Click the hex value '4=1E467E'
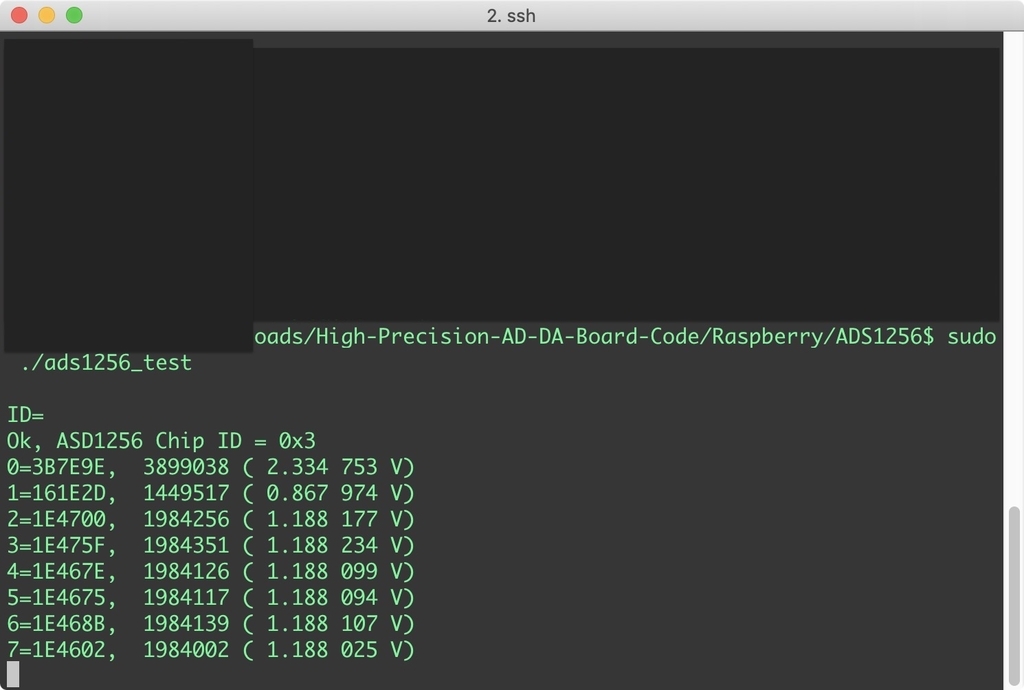The image size is (1024, 690). 56,571
